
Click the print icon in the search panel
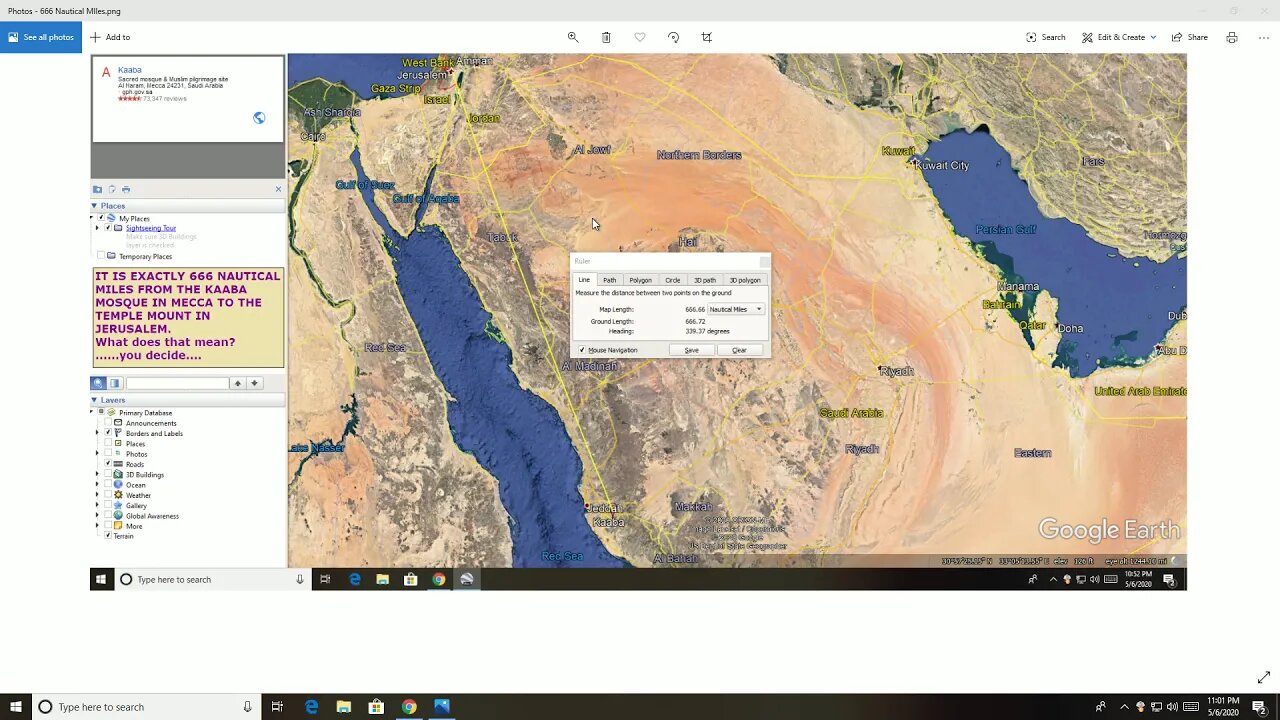tap(125, 189)
